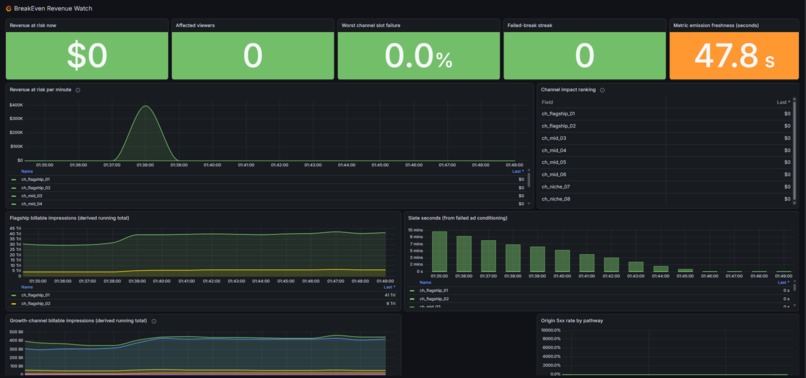Sort Channel impact ranking by Last column

[784, 102]
